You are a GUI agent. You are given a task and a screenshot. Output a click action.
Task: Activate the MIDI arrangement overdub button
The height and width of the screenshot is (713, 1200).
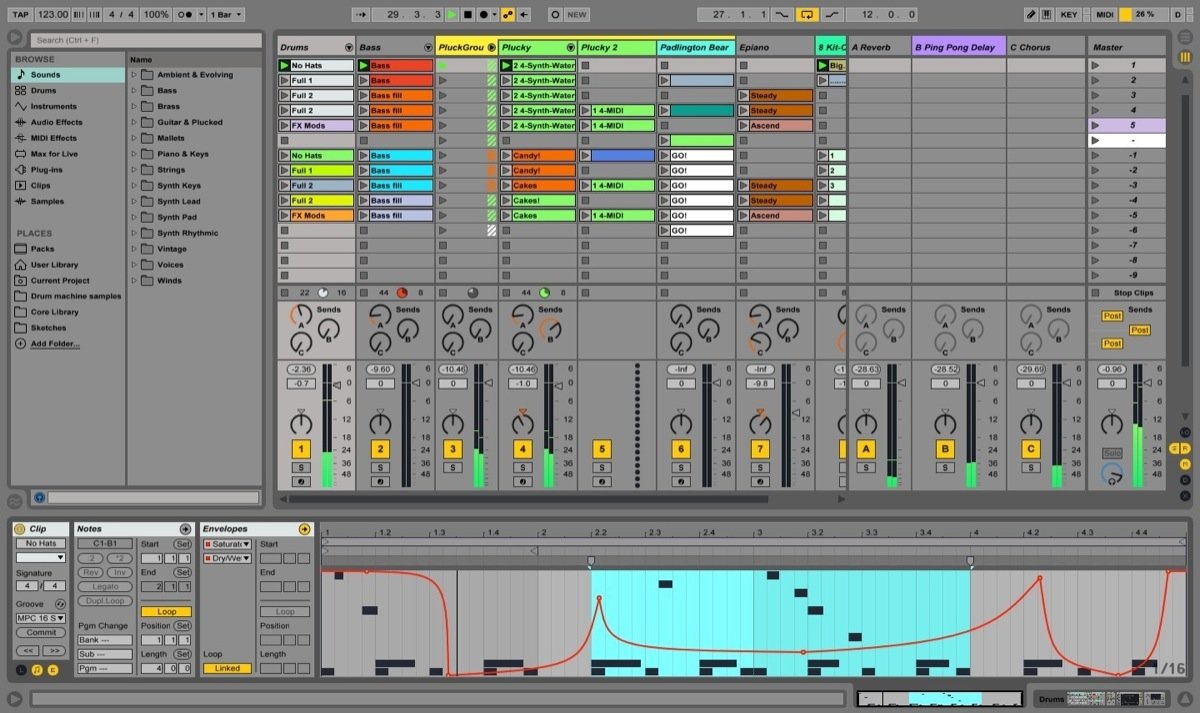click(510, 14)
